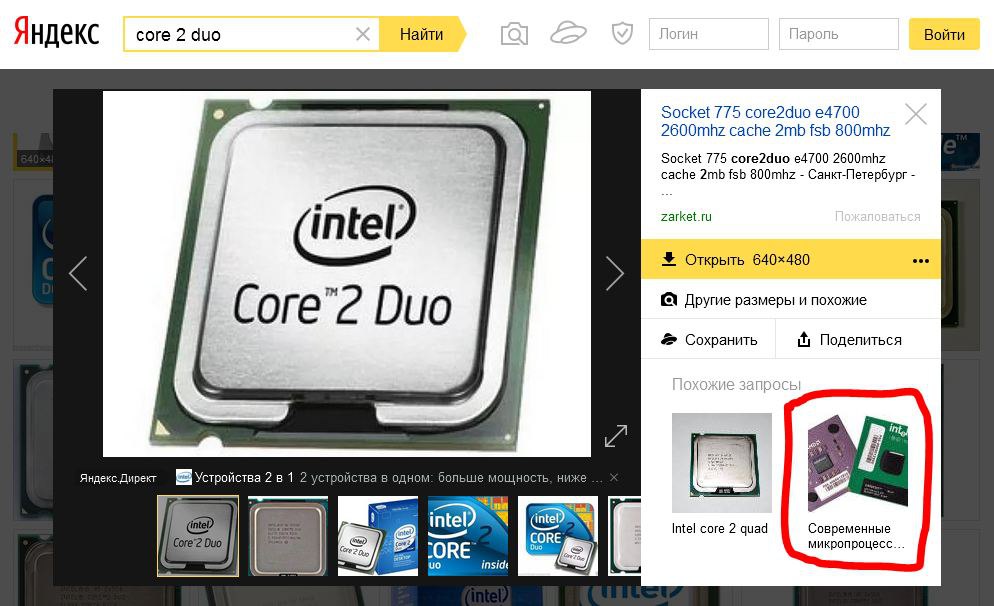Click the family filter shield icon

coord(622,34)
